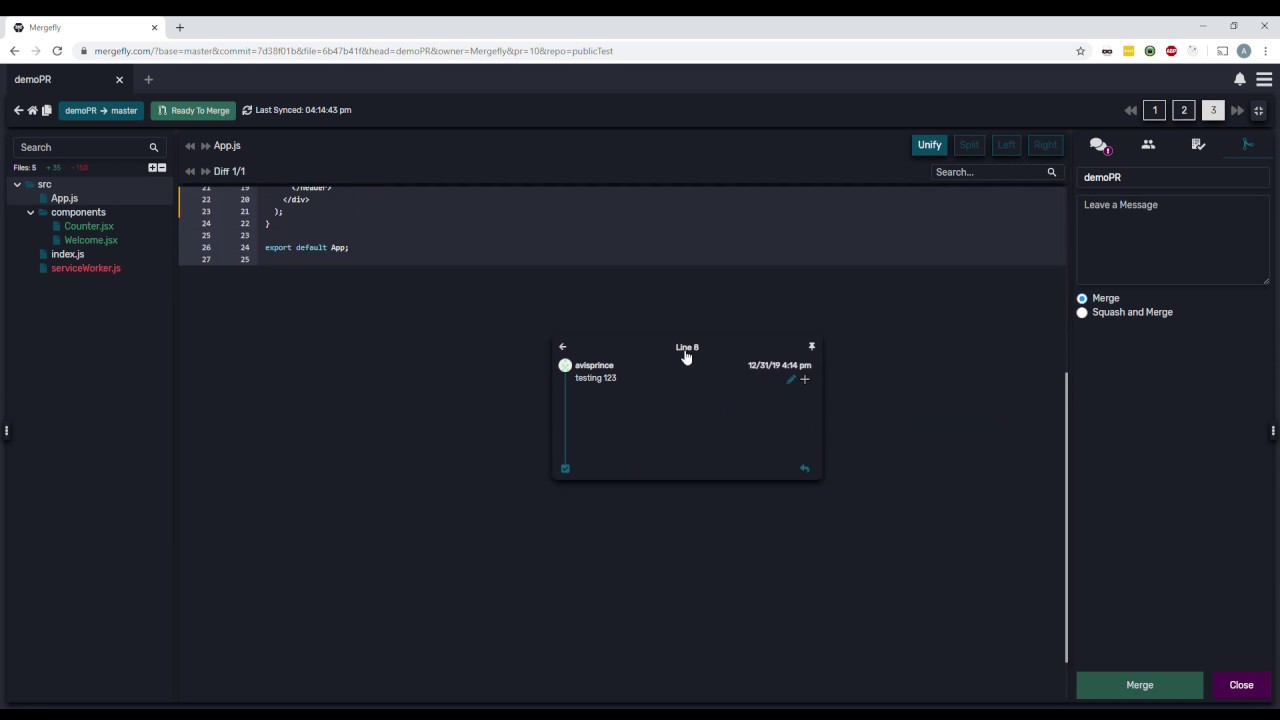Close the demoPR tab
1280x720 pixels.
pos(119,79)
